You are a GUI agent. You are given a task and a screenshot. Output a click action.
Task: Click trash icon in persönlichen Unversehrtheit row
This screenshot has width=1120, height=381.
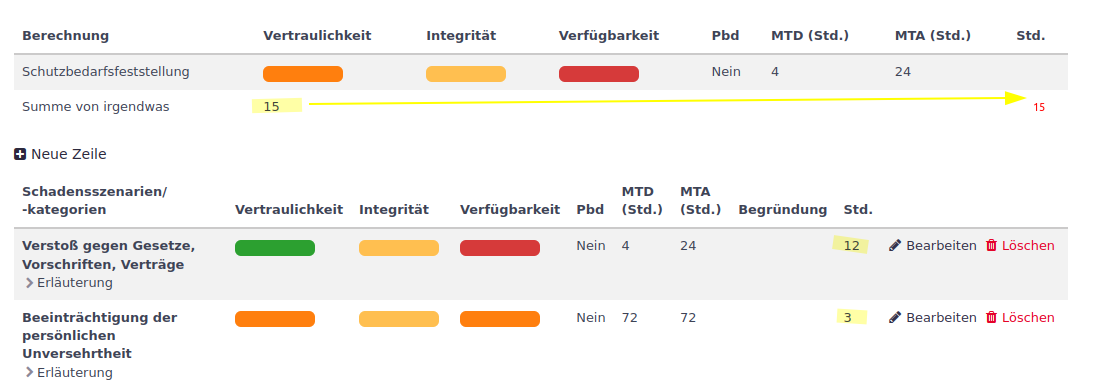[x=991, y=317]
